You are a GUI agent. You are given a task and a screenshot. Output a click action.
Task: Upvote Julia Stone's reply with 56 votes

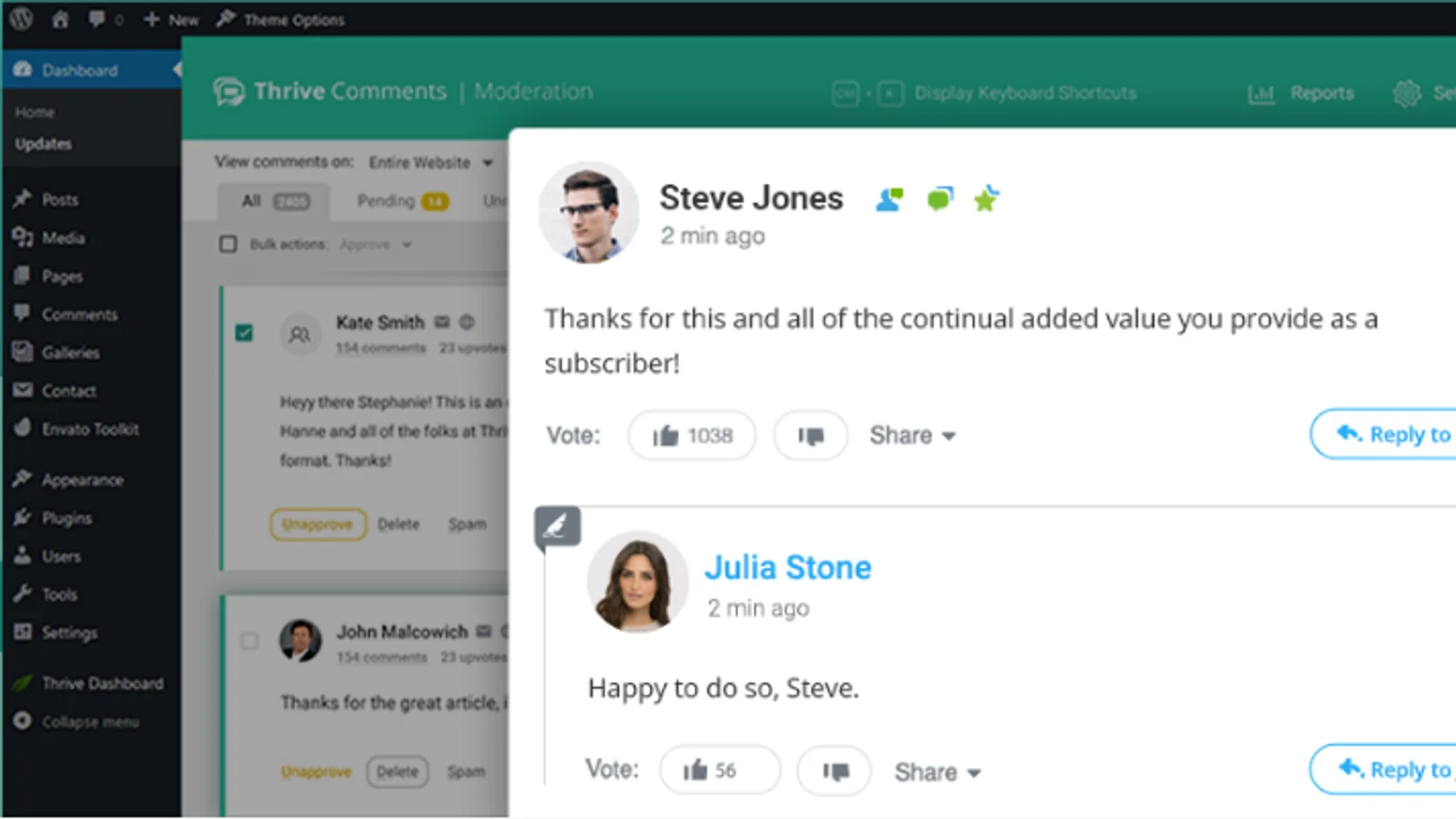pyautogui.click(x=720, y=770)
